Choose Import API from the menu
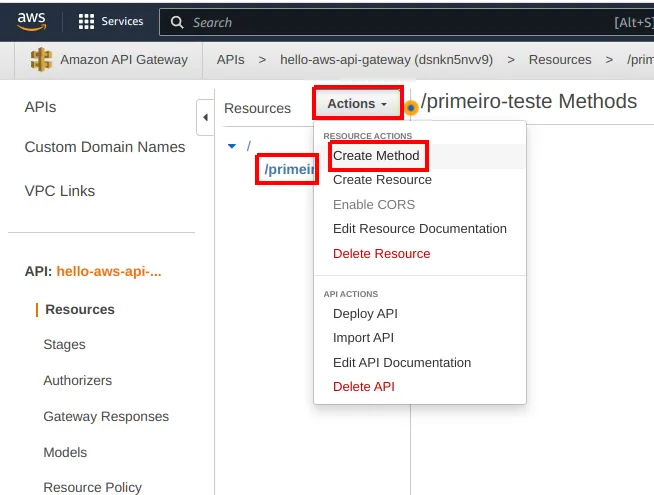The image size is (654, 495). tap(363, 337)
